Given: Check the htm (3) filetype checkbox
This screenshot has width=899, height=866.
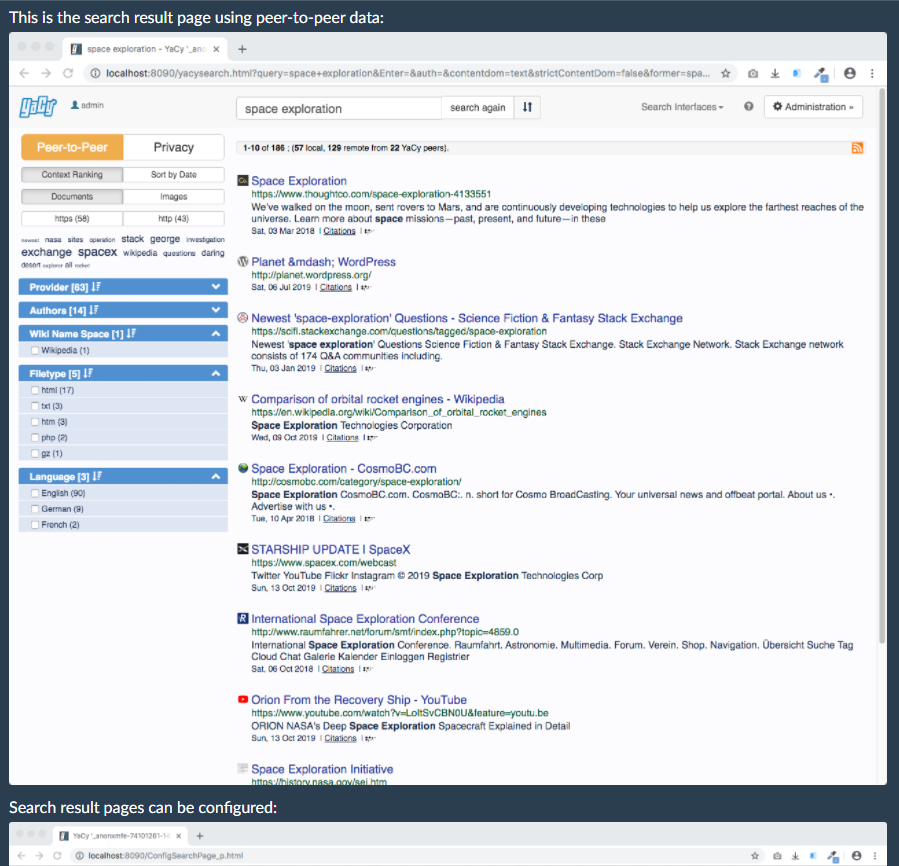Looking at the screenshot, I should click(x=35, y=422).
